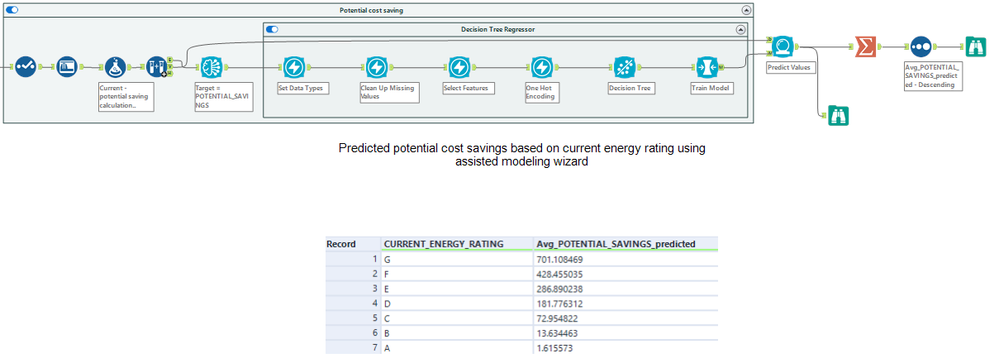Screen dimensions: 999x364
Task: Click the CURRENT_ENERGY_RATING column header
Action: pos(457,244)
